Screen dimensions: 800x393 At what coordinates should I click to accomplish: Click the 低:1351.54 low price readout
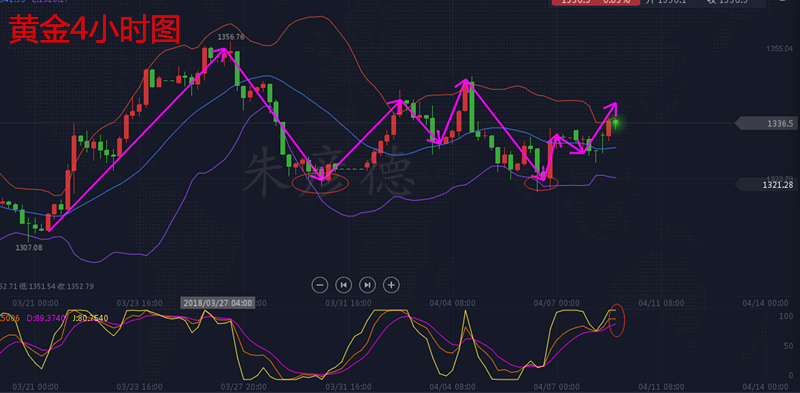tap(37, 286)
